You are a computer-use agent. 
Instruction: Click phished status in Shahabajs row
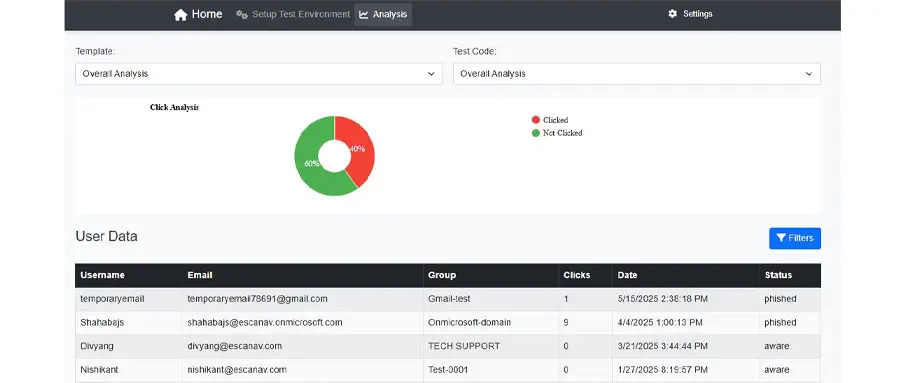click(780, 322)
